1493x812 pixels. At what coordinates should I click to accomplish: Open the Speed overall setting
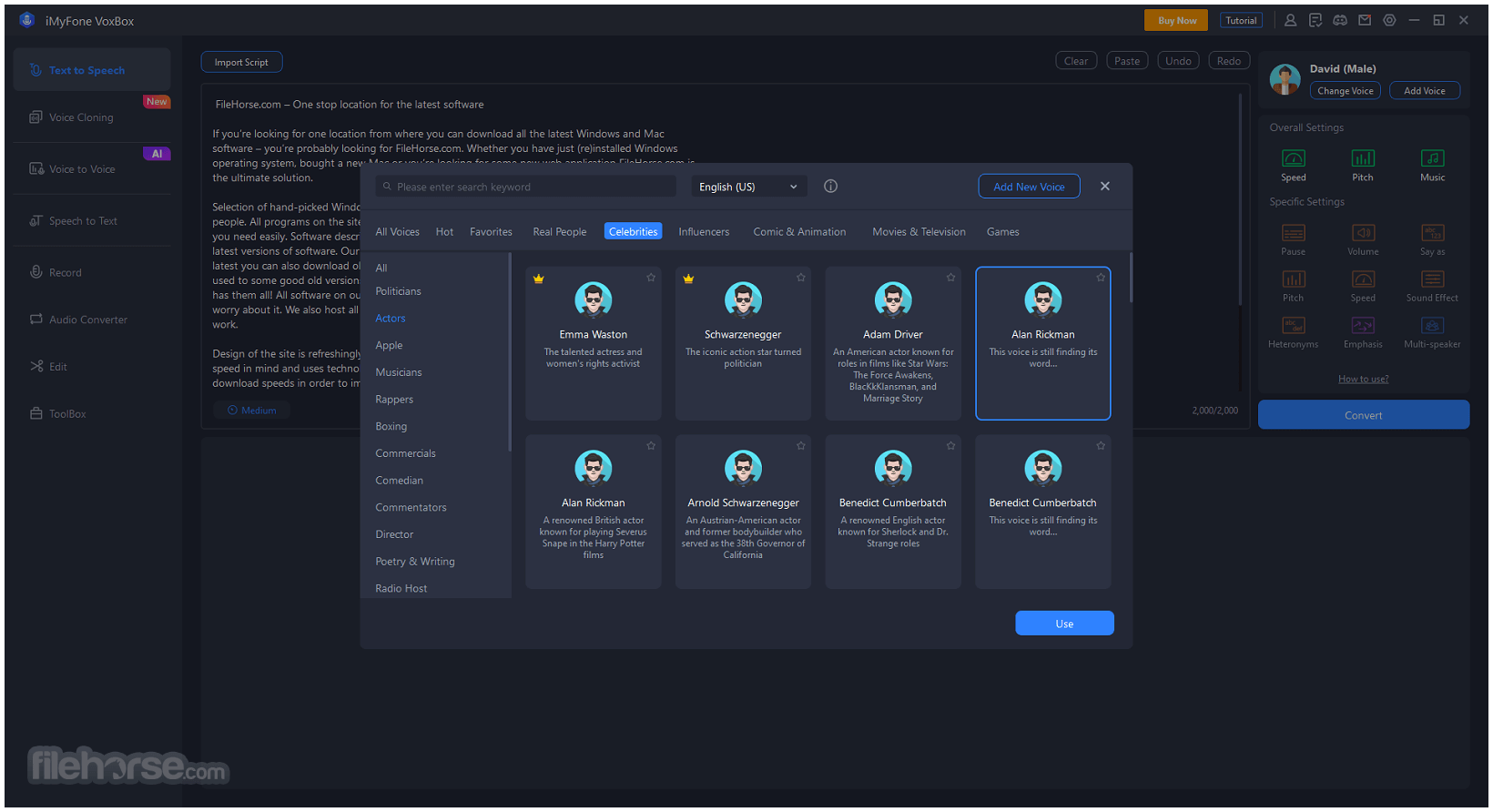(1293, 165)
